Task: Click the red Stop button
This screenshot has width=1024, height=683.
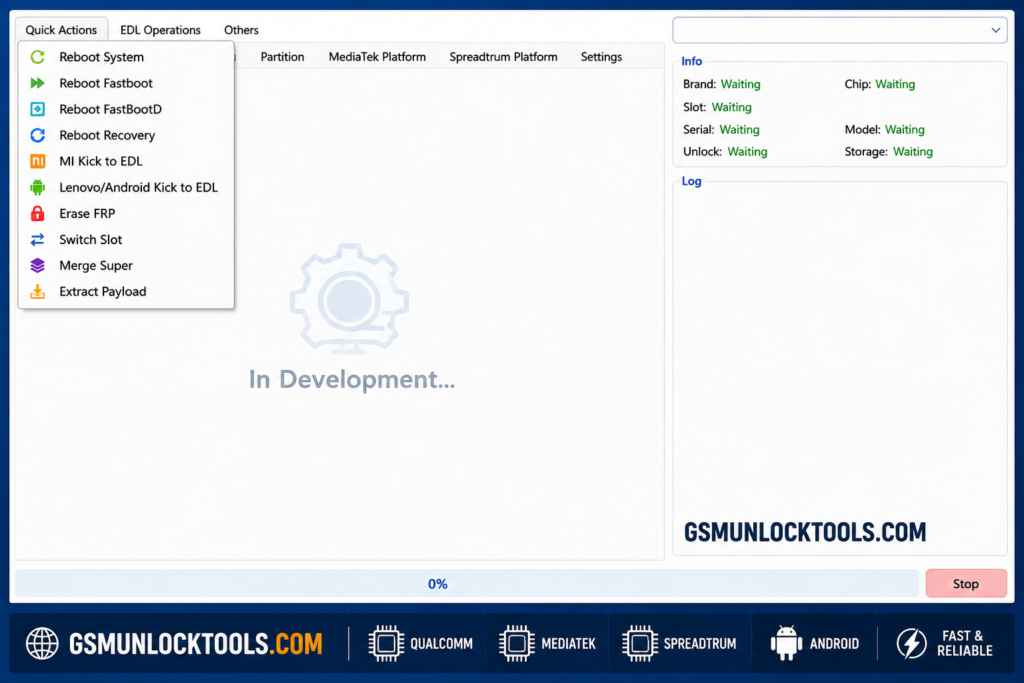Action: point(966,584)
